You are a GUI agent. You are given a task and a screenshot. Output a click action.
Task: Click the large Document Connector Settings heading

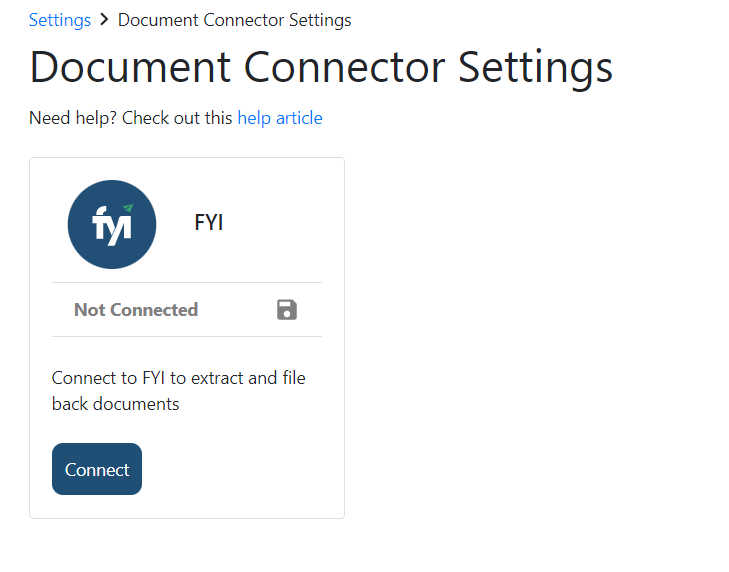tap(321, 67)
